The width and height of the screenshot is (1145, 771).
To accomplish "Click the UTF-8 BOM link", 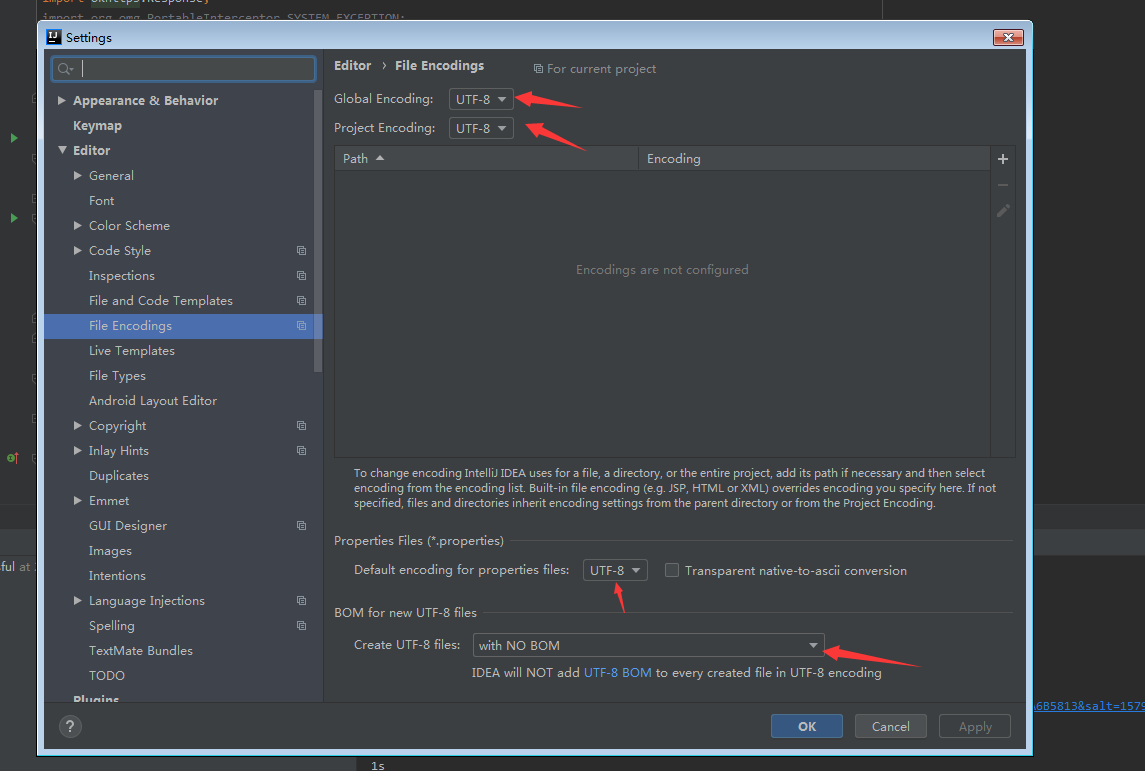I will [618, 673].
